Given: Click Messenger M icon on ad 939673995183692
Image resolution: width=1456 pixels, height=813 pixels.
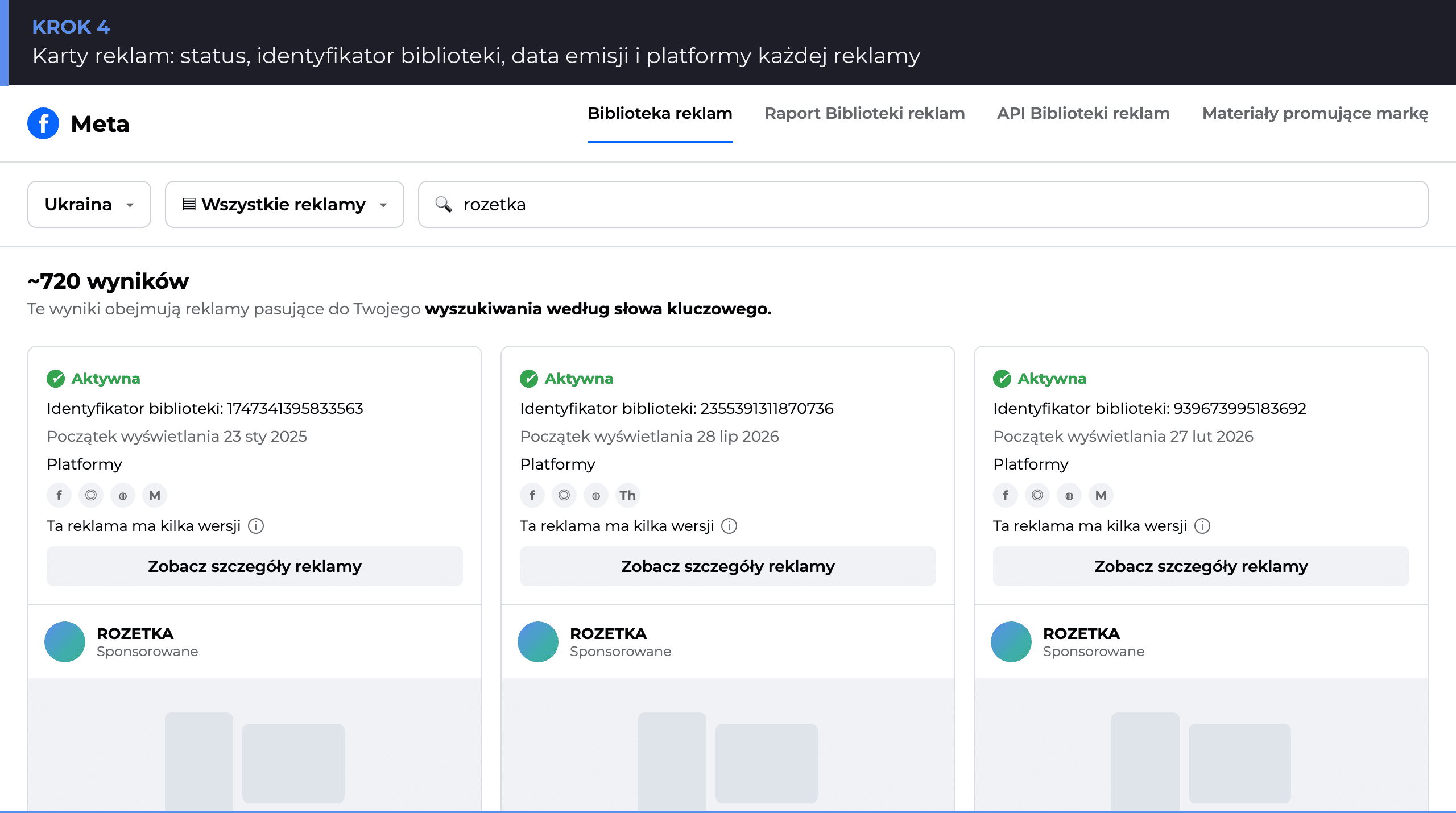Looking at the screenshot, I should 1101,495.
